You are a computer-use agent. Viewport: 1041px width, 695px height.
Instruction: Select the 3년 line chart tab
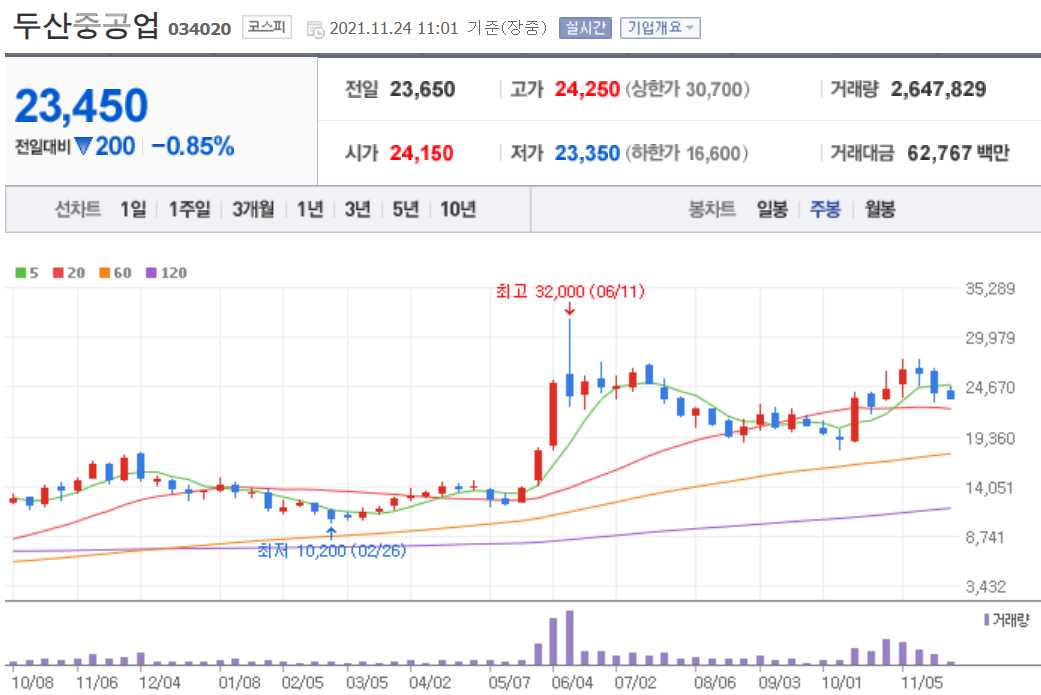357,210
